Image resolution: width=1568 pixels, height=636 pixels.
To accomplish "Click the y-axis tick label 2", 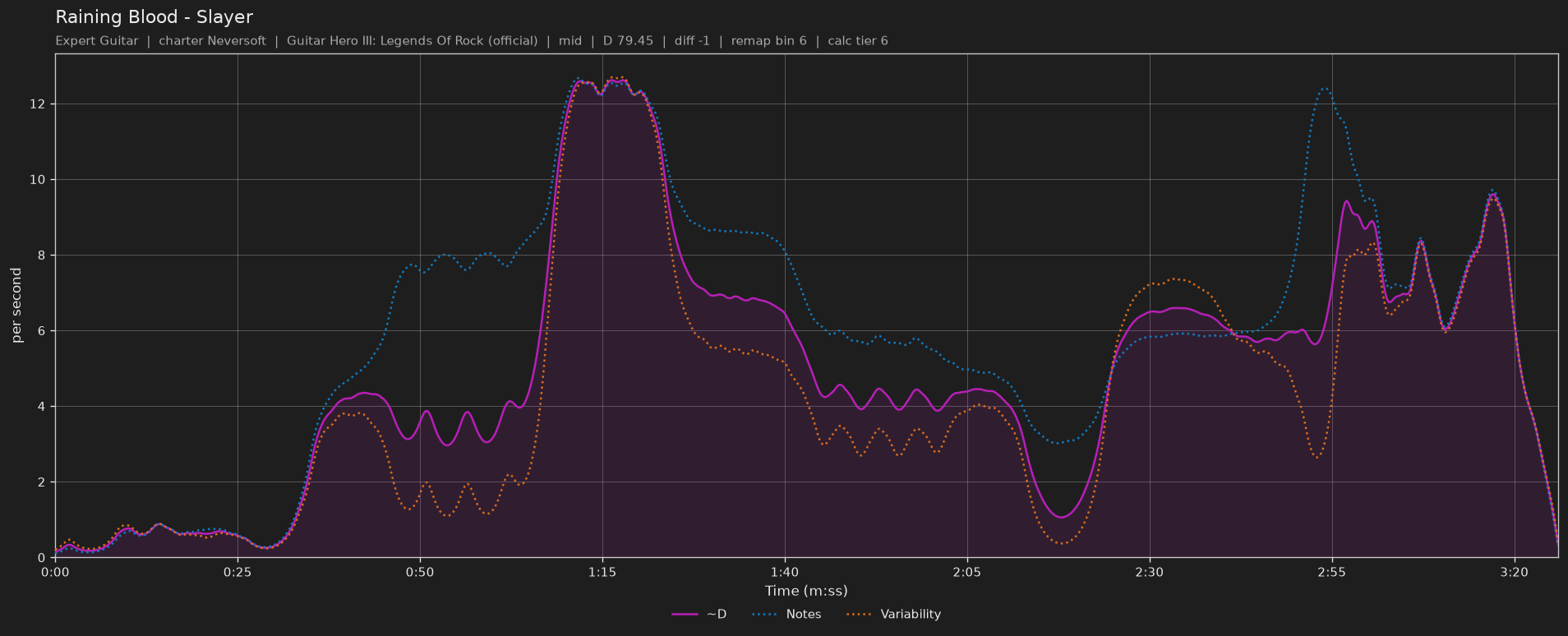I will tap(42, 482).
